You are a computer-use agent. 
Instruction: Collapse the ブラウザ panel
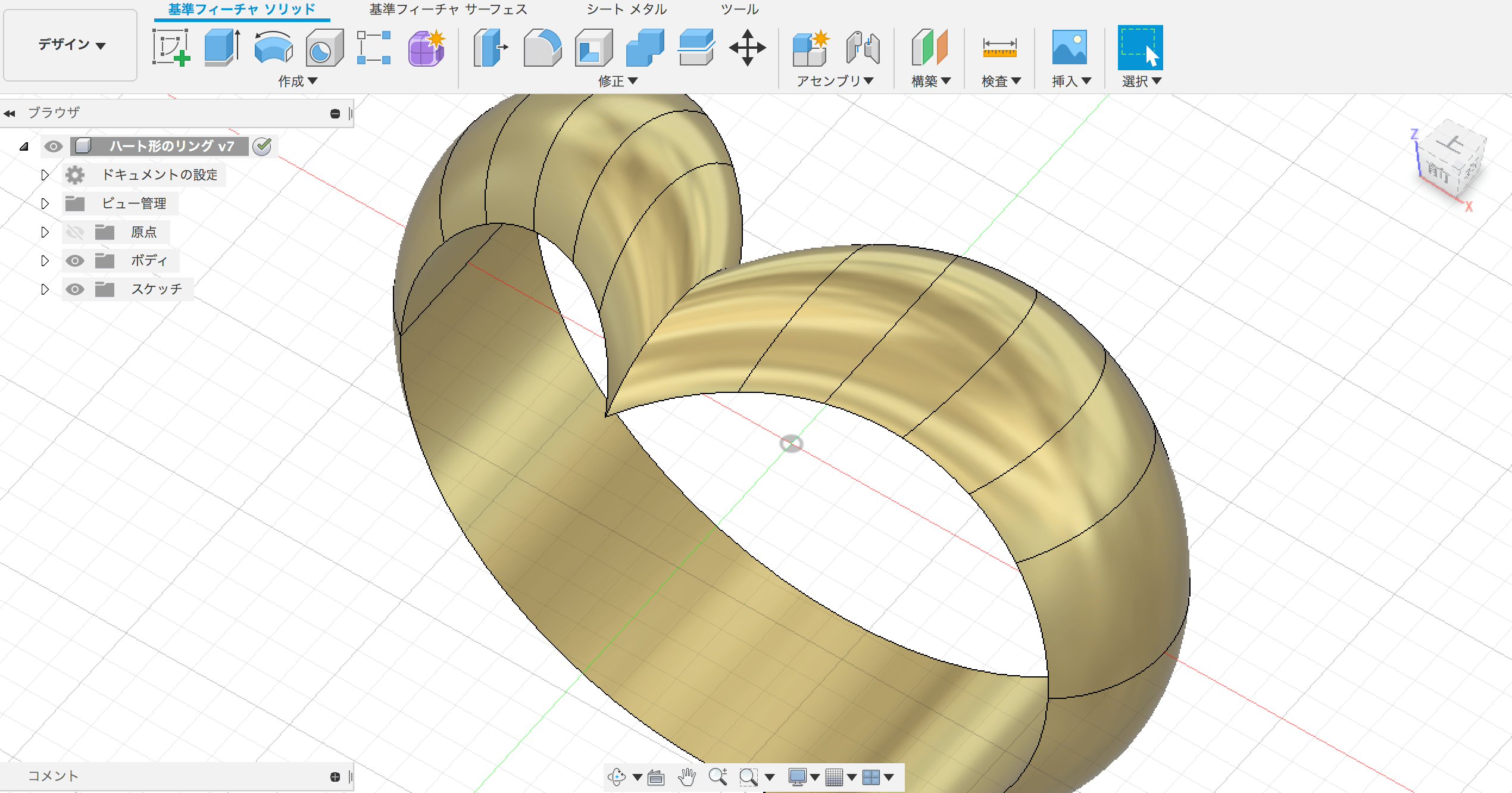tap(10, 112)
